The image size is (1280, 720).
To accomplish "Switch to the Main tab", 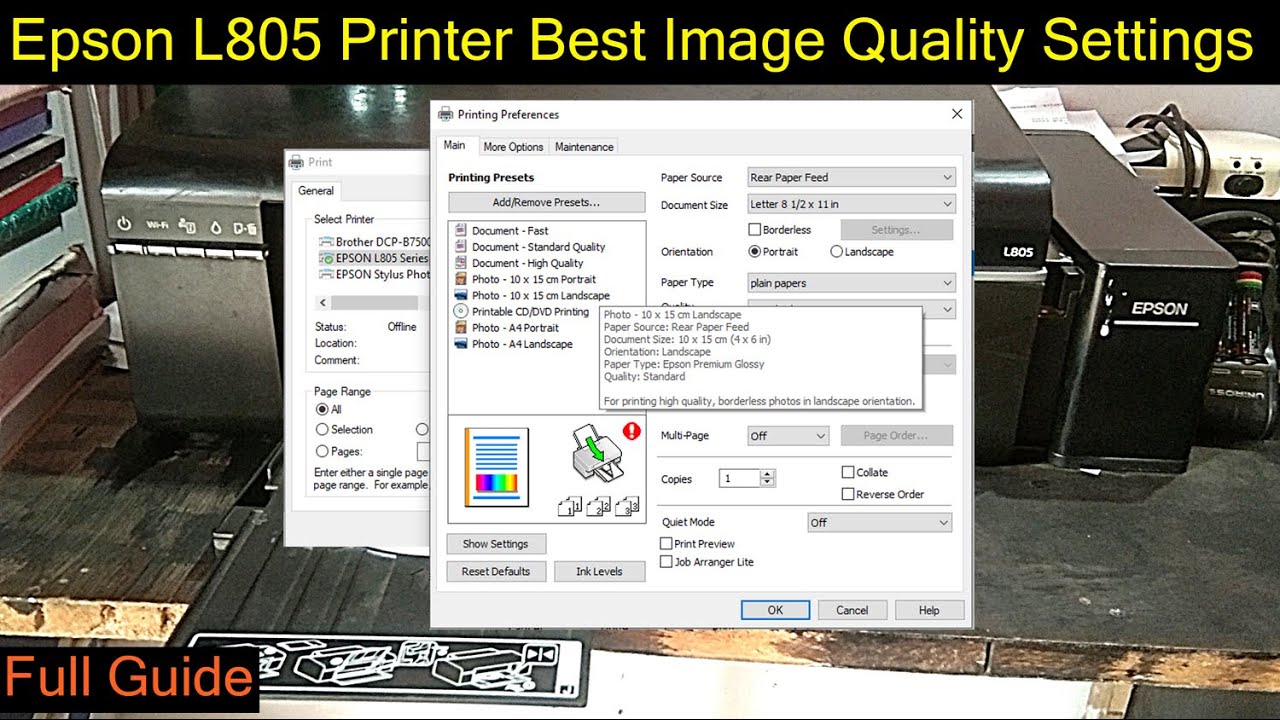I will (x=455, y=145).
